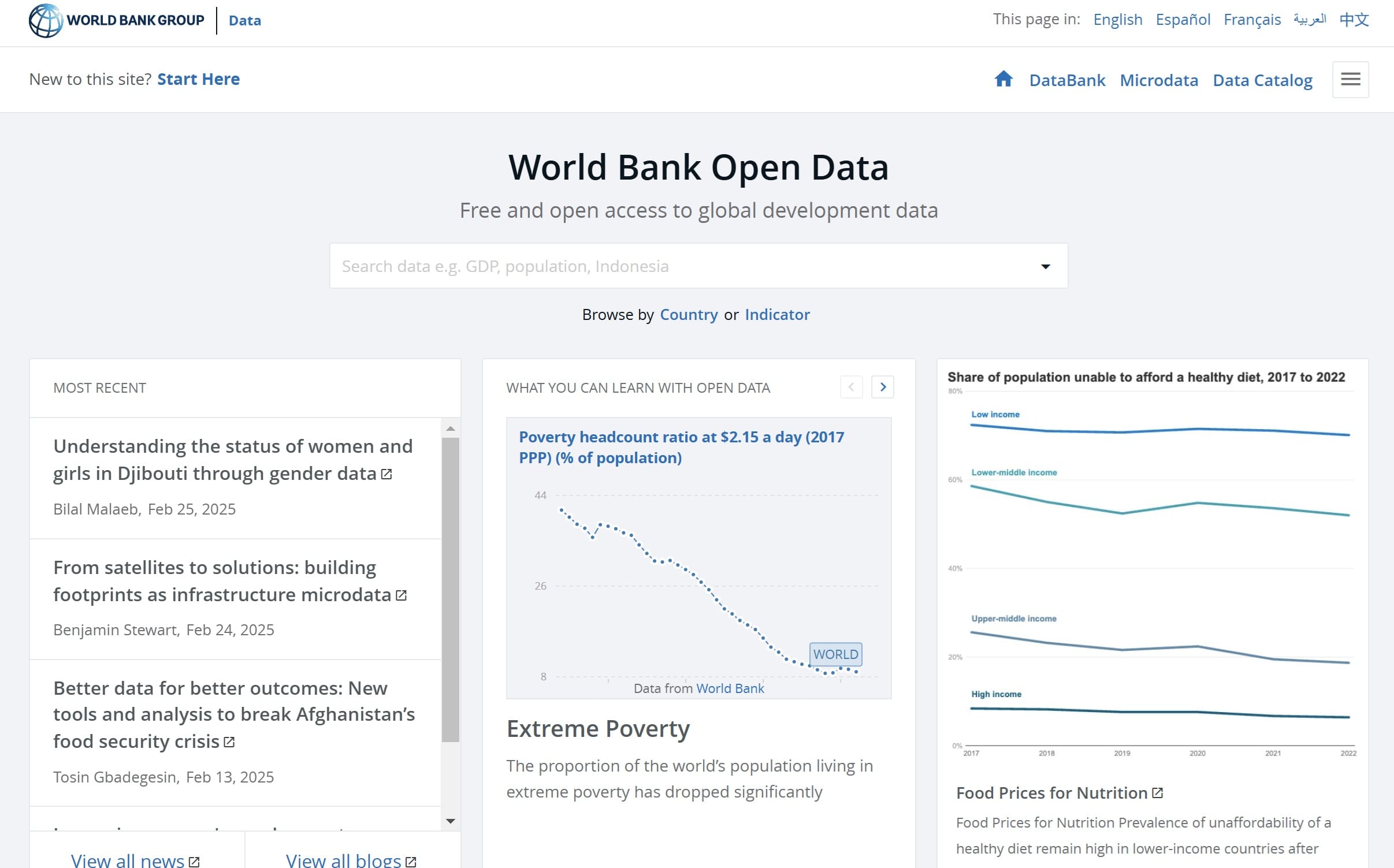Go to next open data slide arrow

[x=883, y=387]
